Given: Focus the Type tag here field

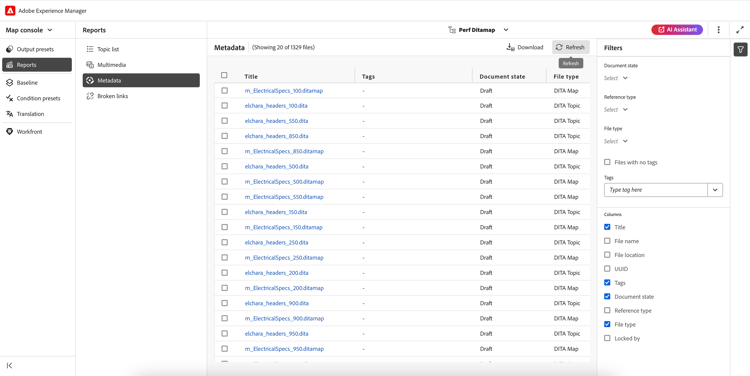Looking at the screenshot, I should 656,190.
